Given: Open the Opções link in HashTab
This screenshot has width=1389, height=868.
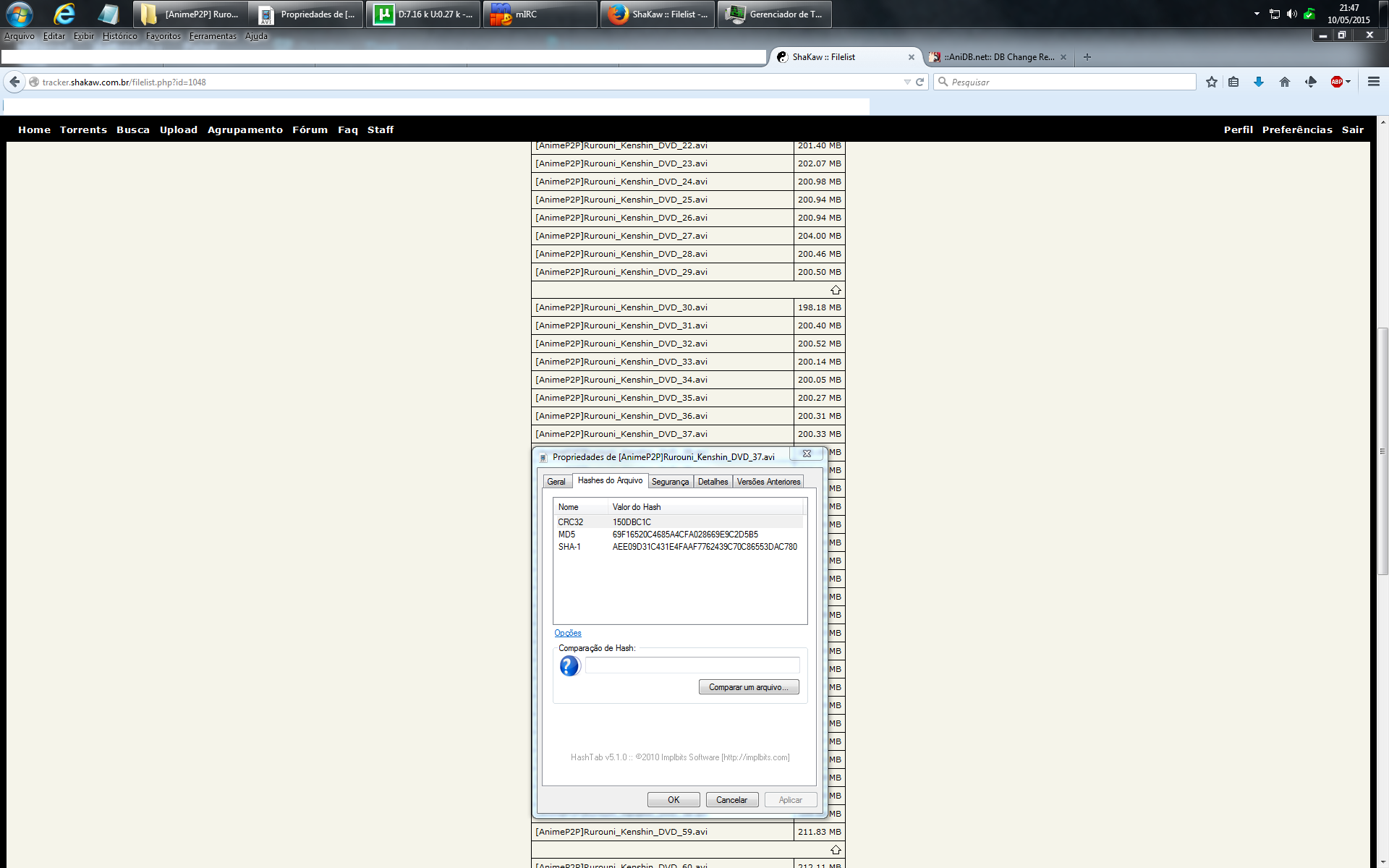Looking at the screenshot, I should pos(568,633).
